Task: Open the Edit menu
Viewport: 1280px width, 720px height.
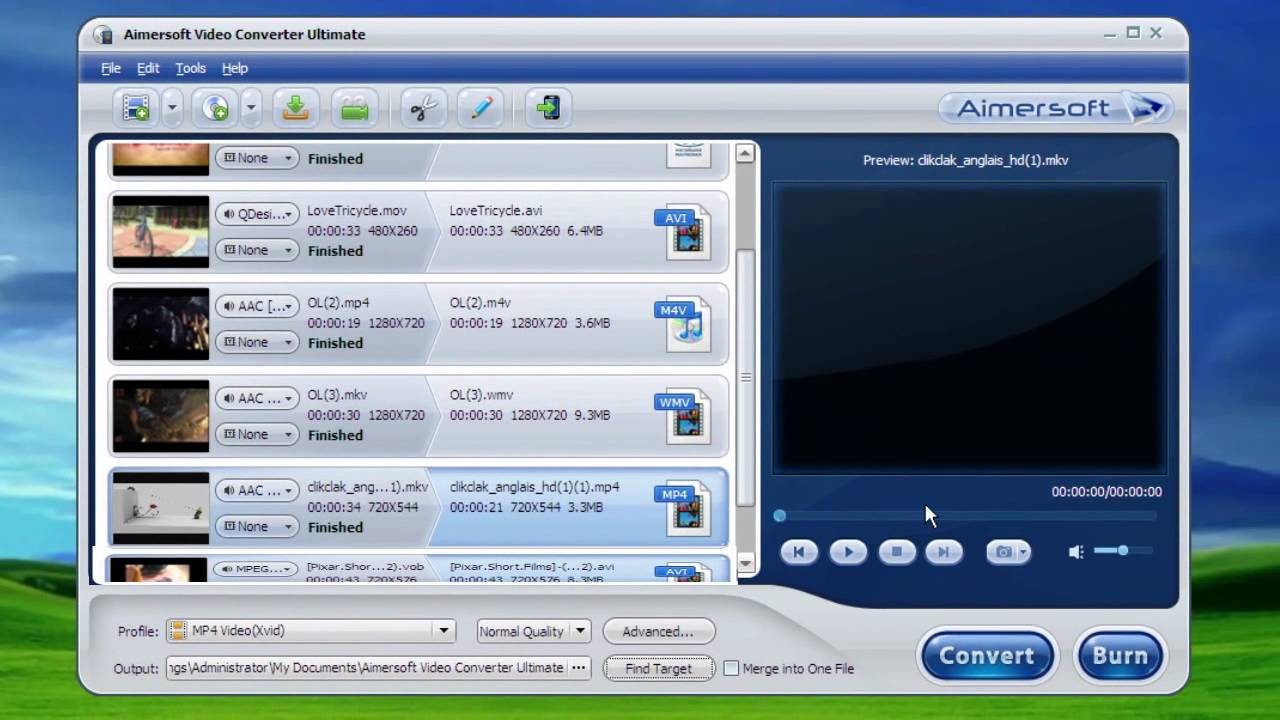Action: [x=148, y=68]
